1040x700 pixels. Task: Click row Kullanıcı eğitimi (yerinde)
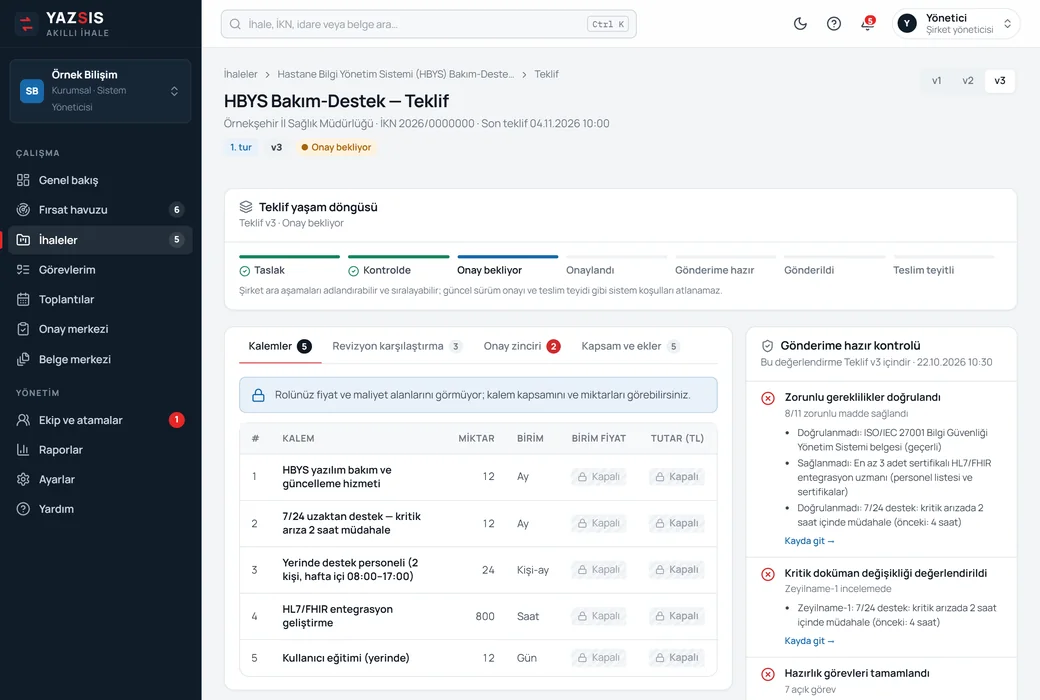[478, 658]
